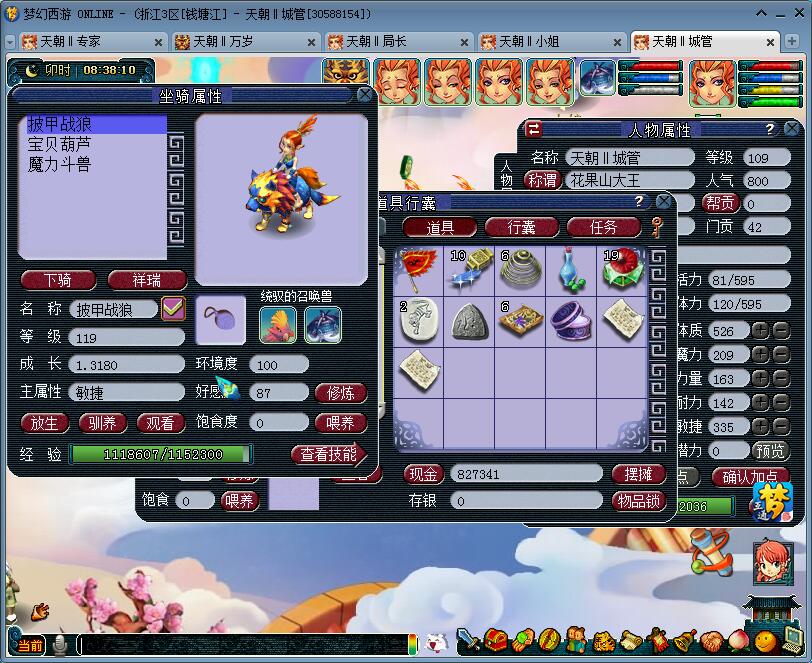Increase 耐力 attribute with plus button
Viewport: 812px width, 663px height.
click(x=760, y=402)
